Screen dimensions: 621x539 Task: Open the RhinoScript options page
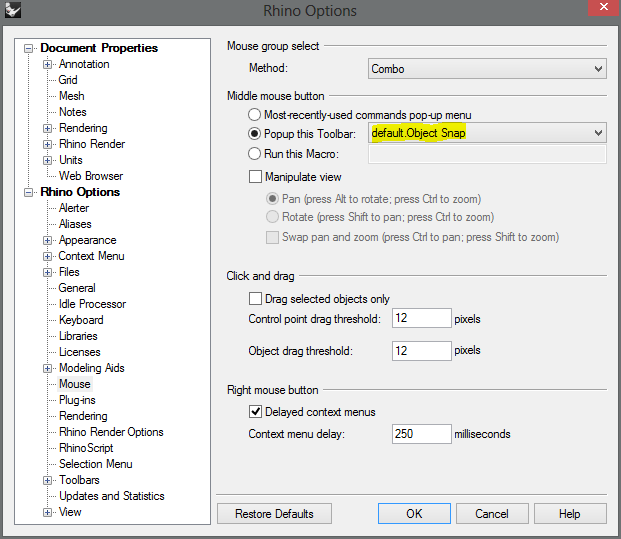[86, 448]
